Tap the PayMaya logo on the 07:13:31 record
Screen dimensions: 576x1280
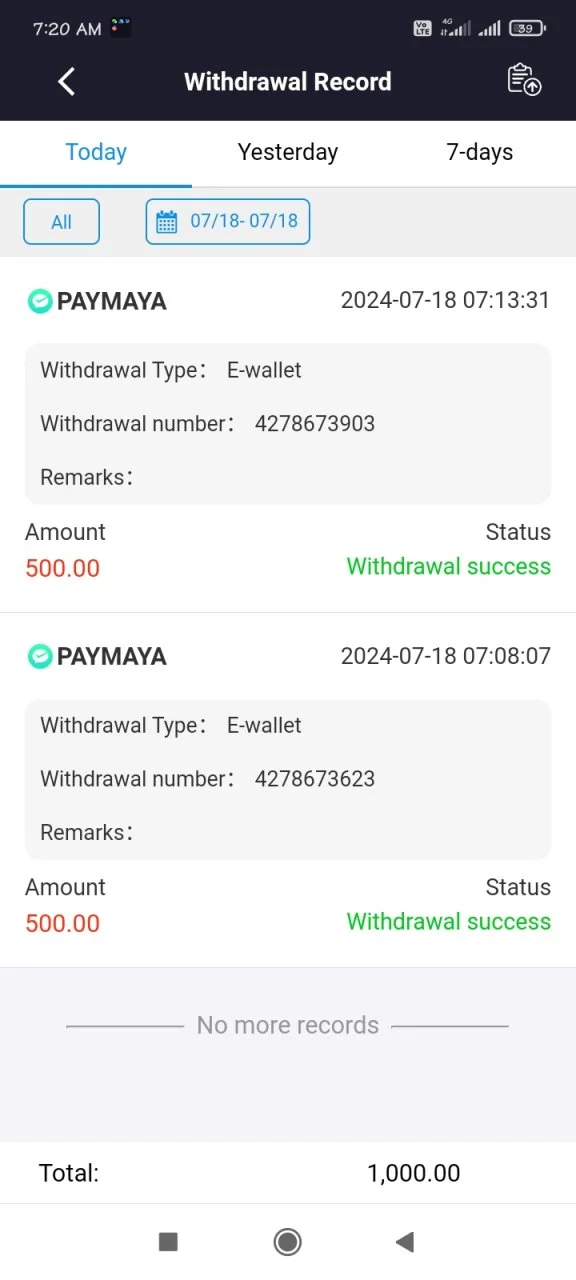click(x=40, y=301)
